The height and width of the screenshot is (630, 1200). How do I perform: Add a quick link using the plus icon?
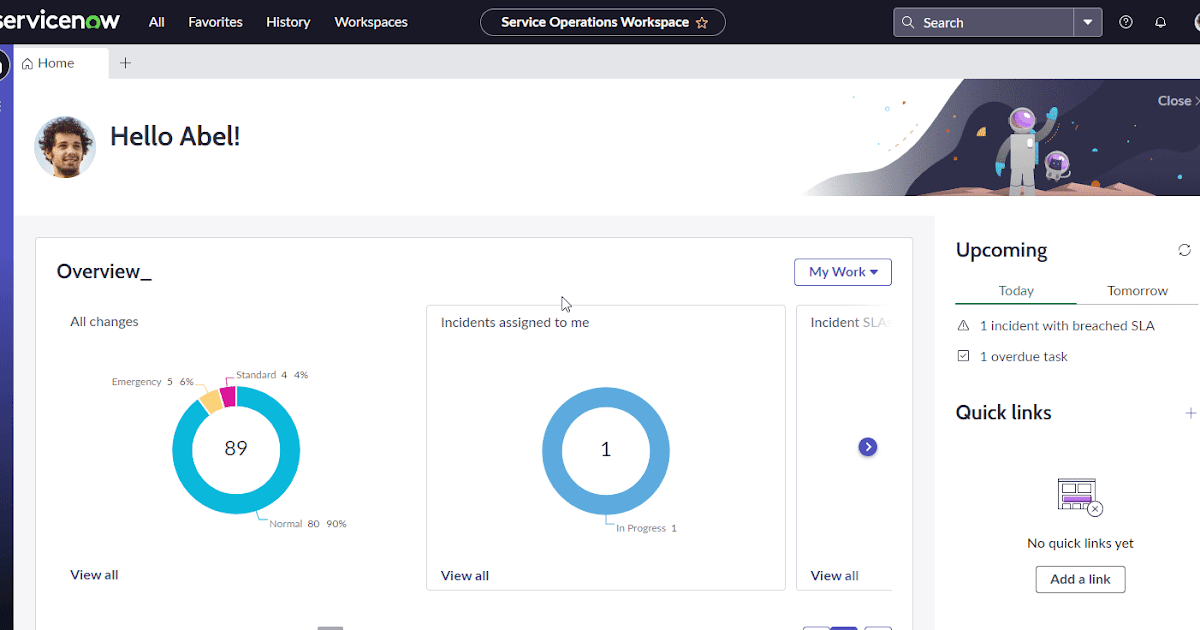coord(1190,412)
